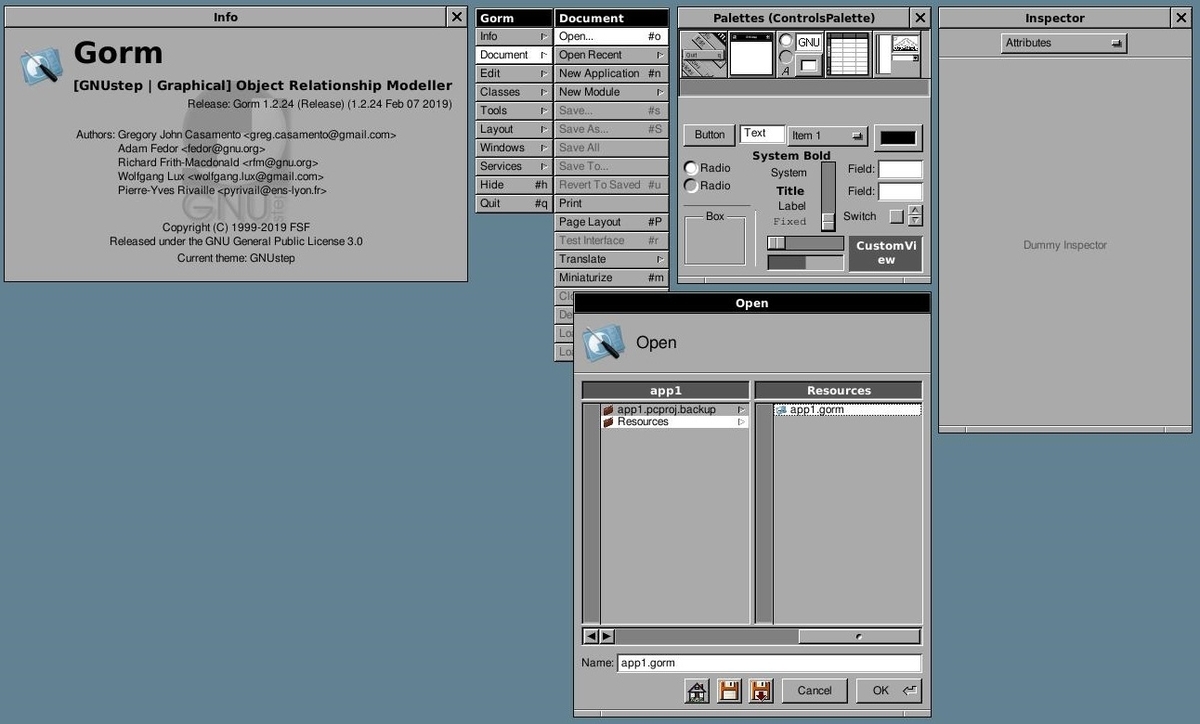Choose Miniaturize in Document menu
This screenshot has width=1200, height=724.
(611, 278)
